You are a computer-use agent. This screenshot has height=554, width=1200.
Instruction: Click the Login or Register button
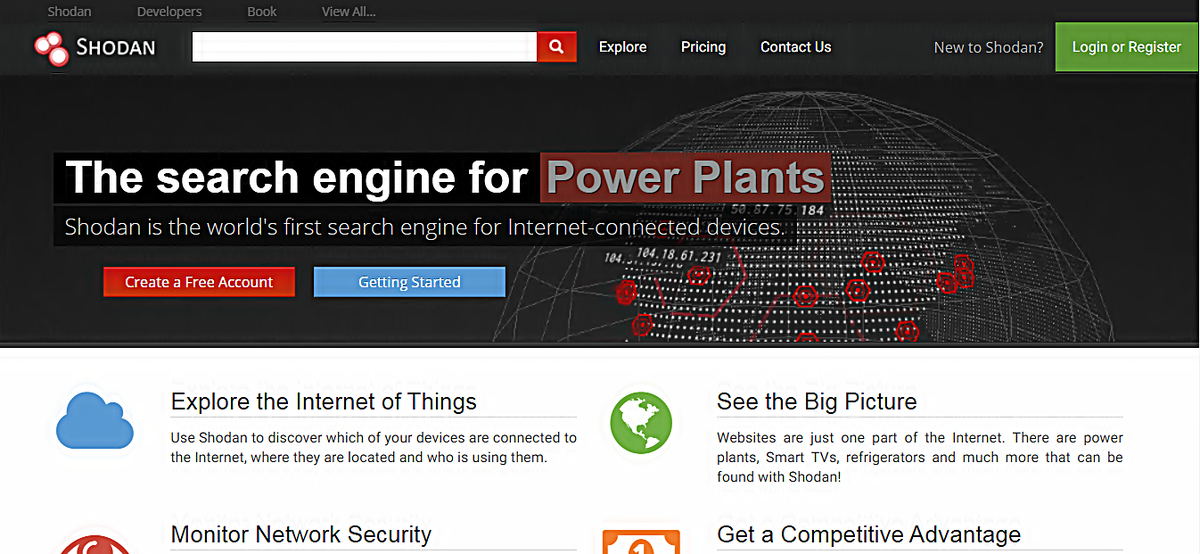[1127, 47]
